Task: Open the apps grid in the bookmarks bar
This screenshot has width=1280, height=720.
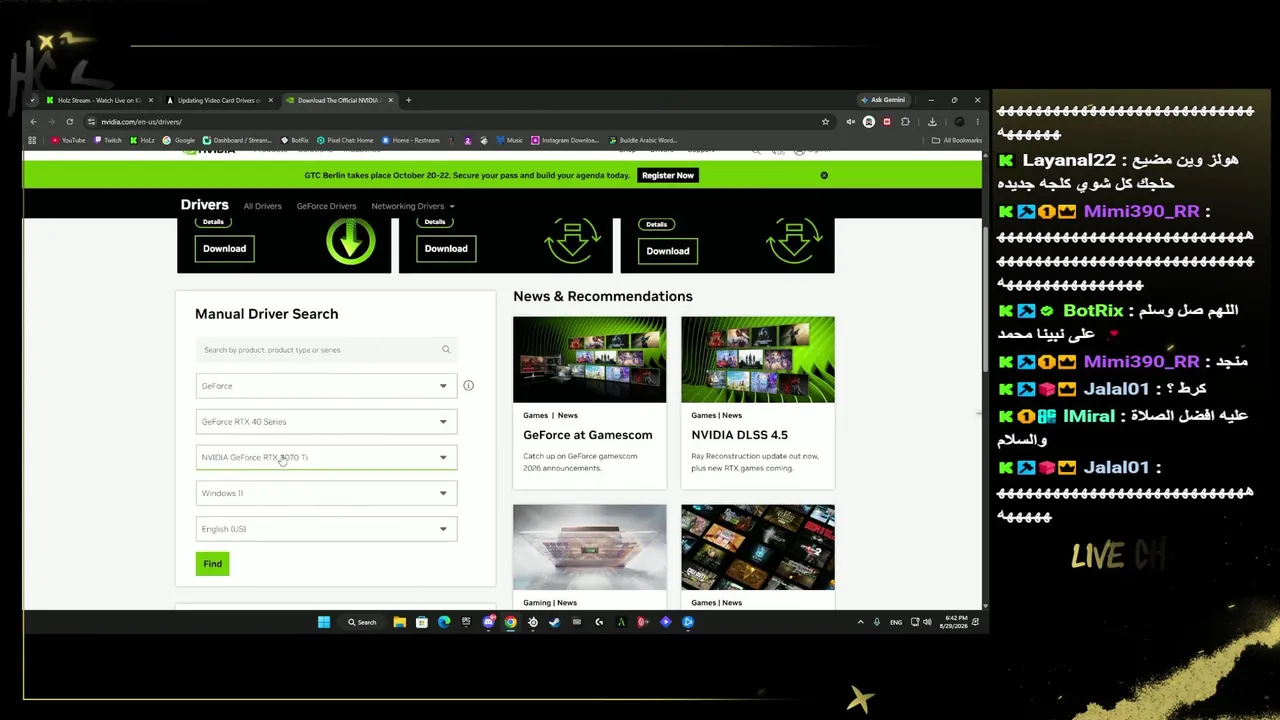Action: (x=32, y=140)
